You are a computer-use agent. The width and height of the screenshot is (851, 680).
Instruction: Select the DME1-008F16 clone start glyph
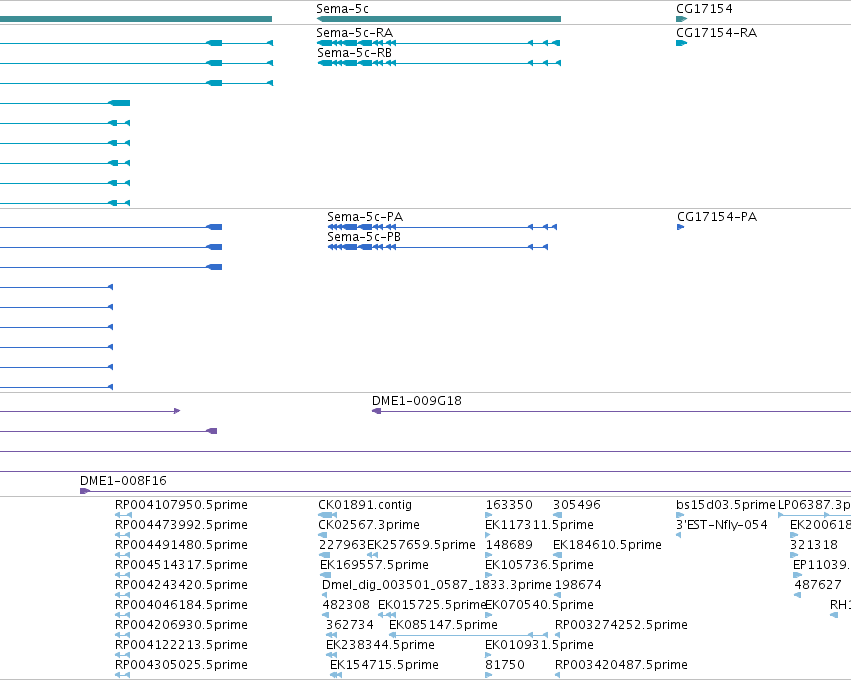coord(85,491)
